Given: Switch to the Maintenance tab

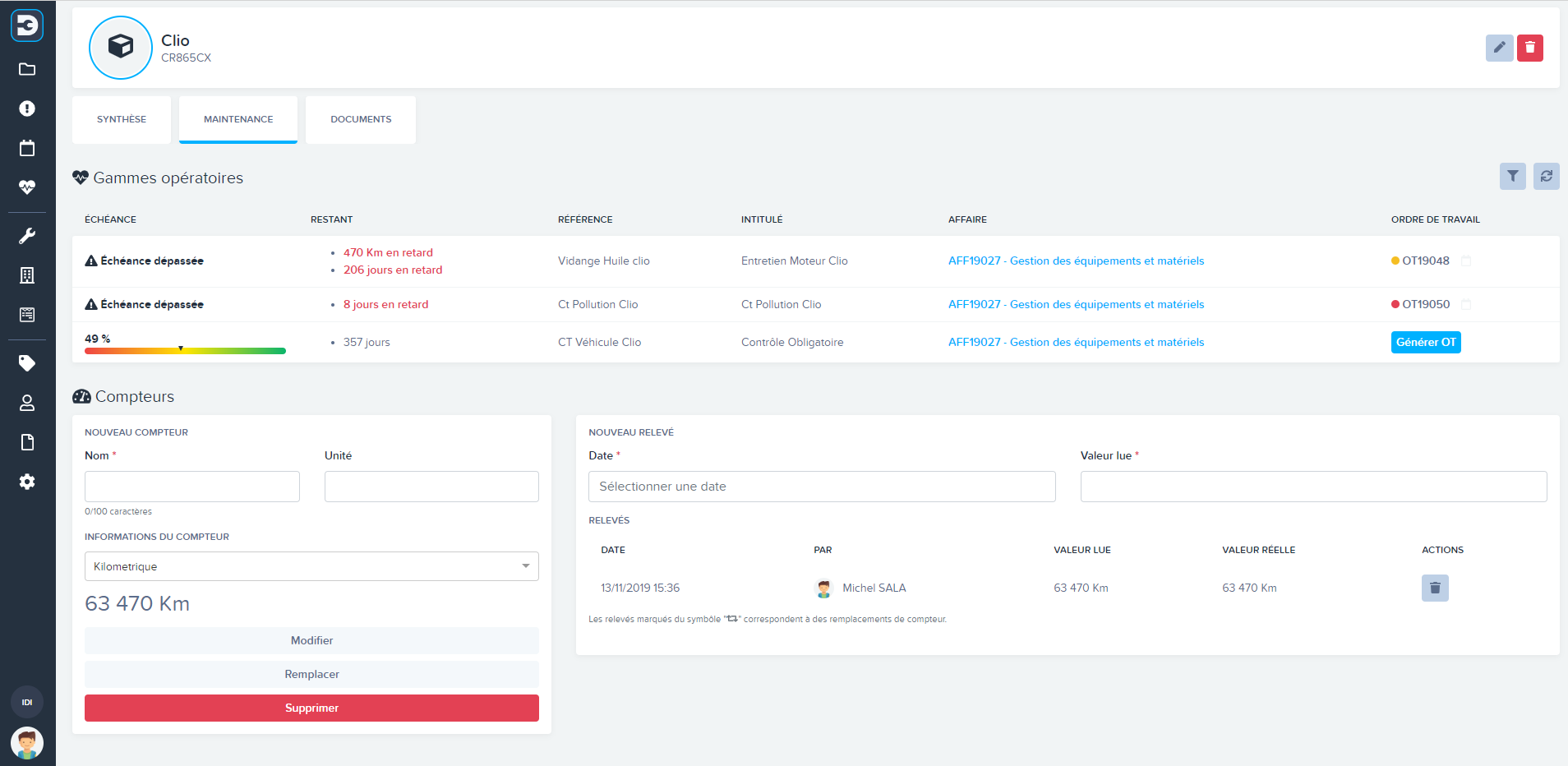Looking at the screenshot, I should (238, 119).
